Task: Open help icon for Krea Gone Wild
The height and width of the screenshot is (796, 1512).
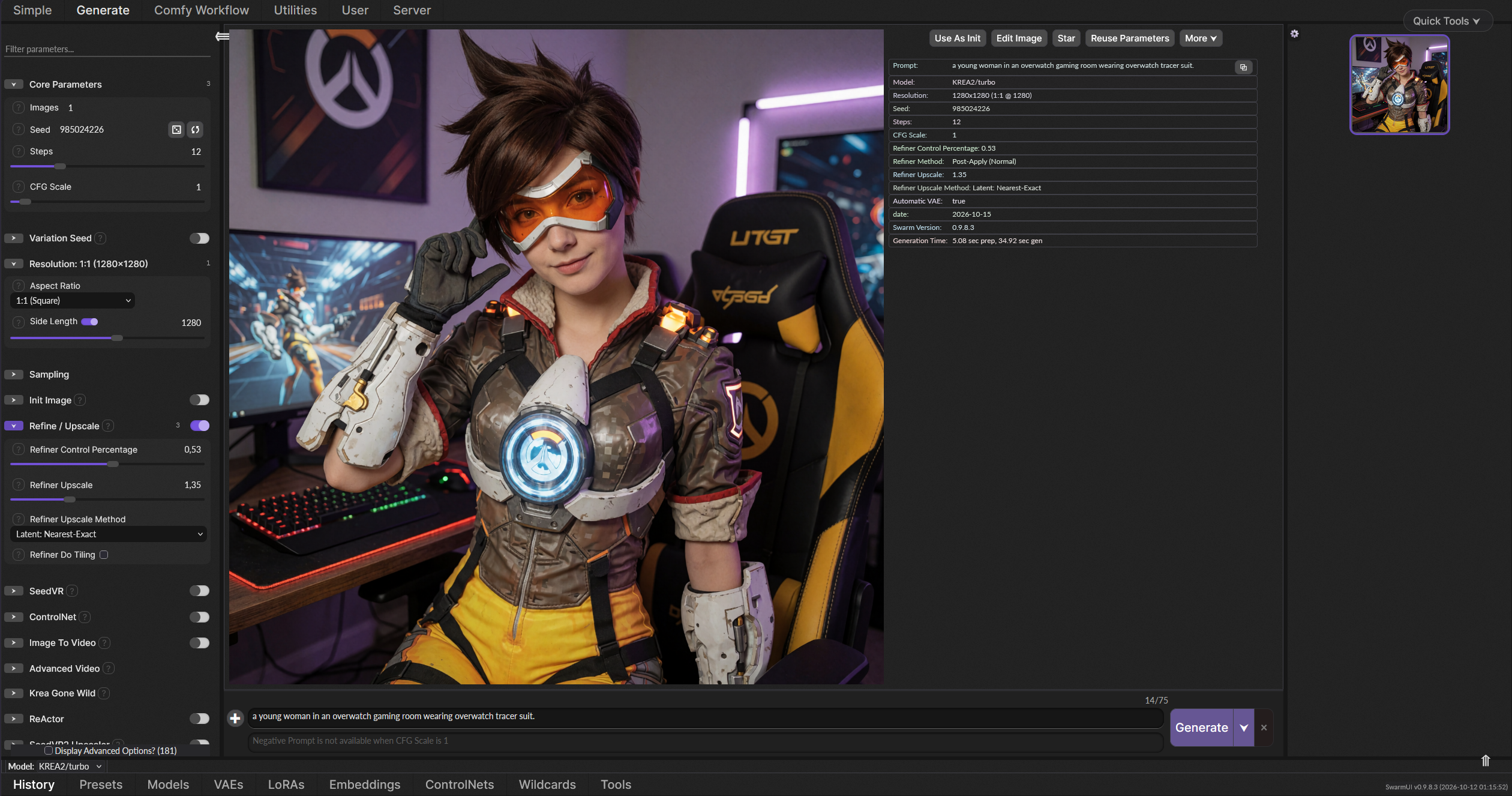Action: pyautogui.click(x=104, y=693)
